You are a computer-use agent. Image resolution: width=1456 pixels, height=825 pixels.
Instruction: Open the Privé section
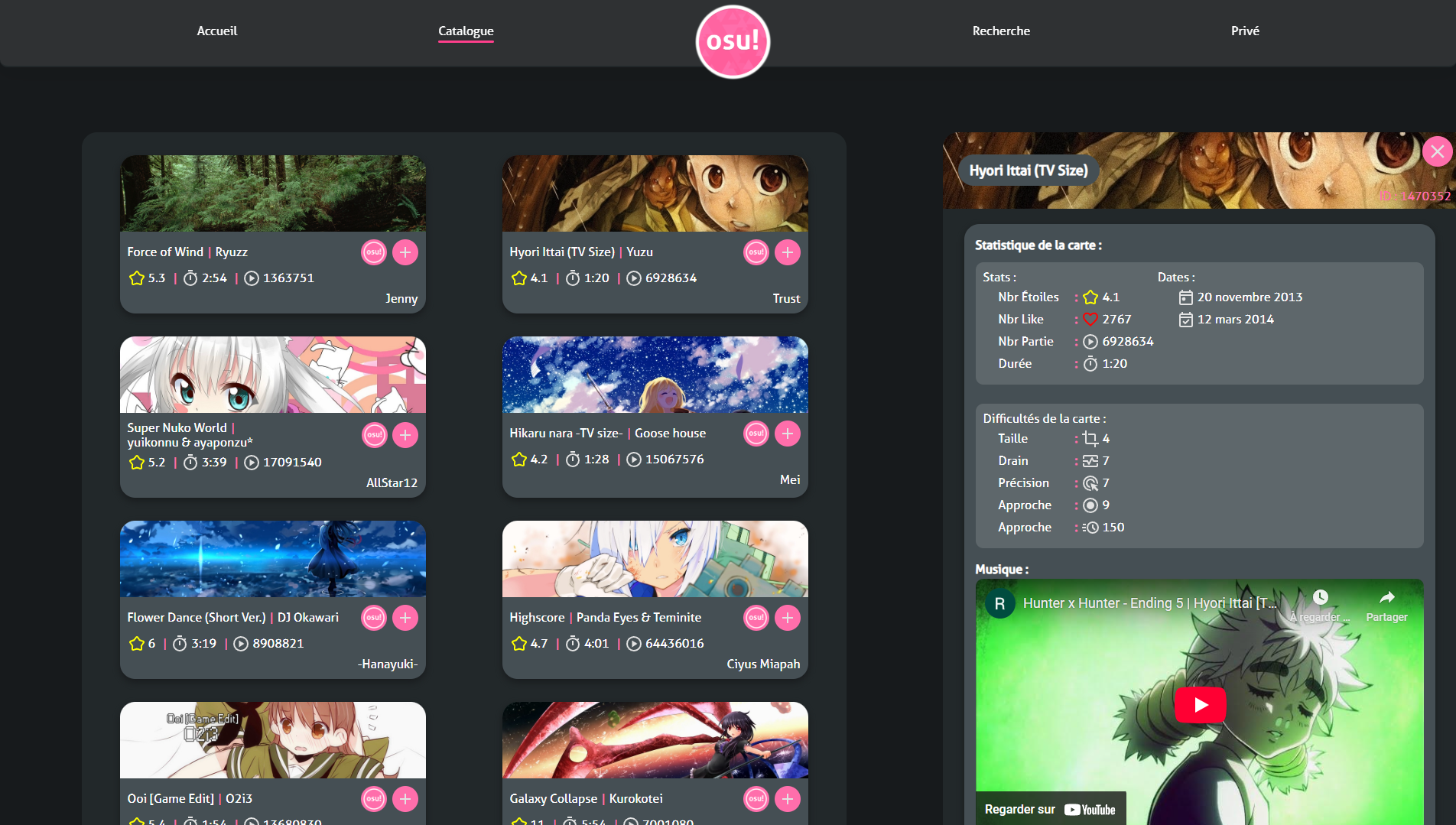coord(1245,31)
